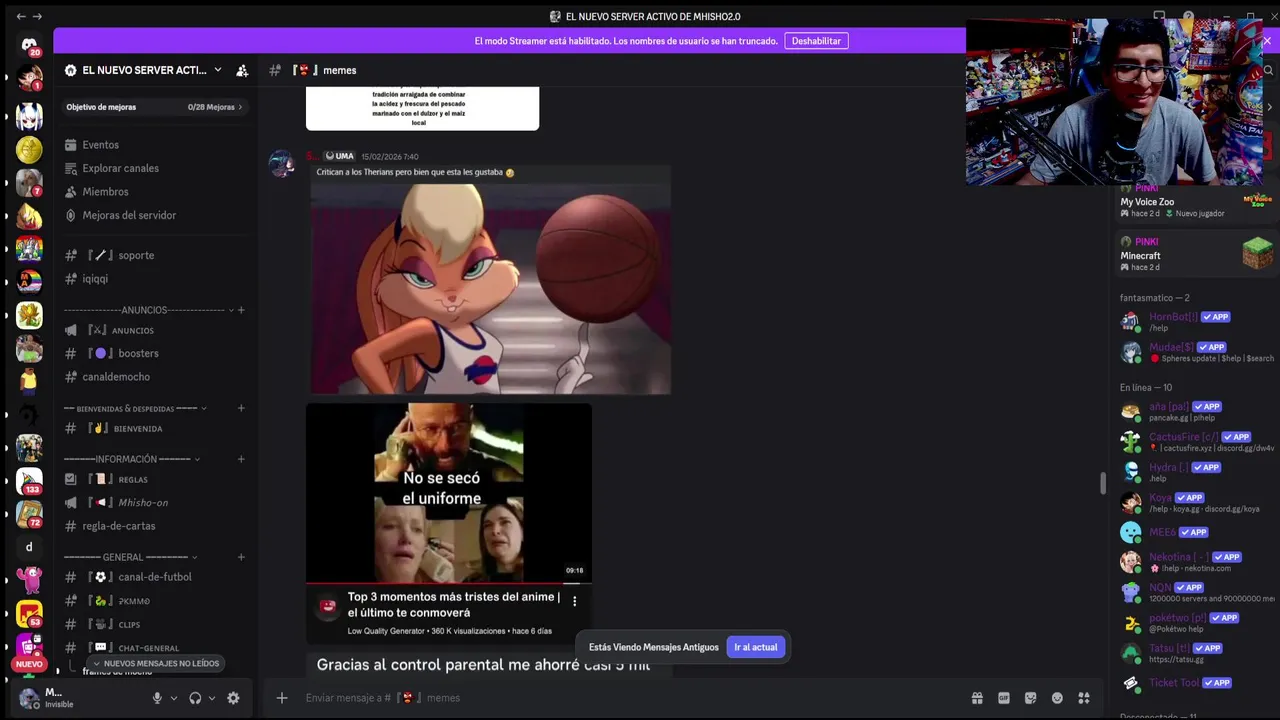This screenshot has width=1280, height=720.
Task: Open My Voice Zoo activity card
Action: click(x=1196, y=201)
